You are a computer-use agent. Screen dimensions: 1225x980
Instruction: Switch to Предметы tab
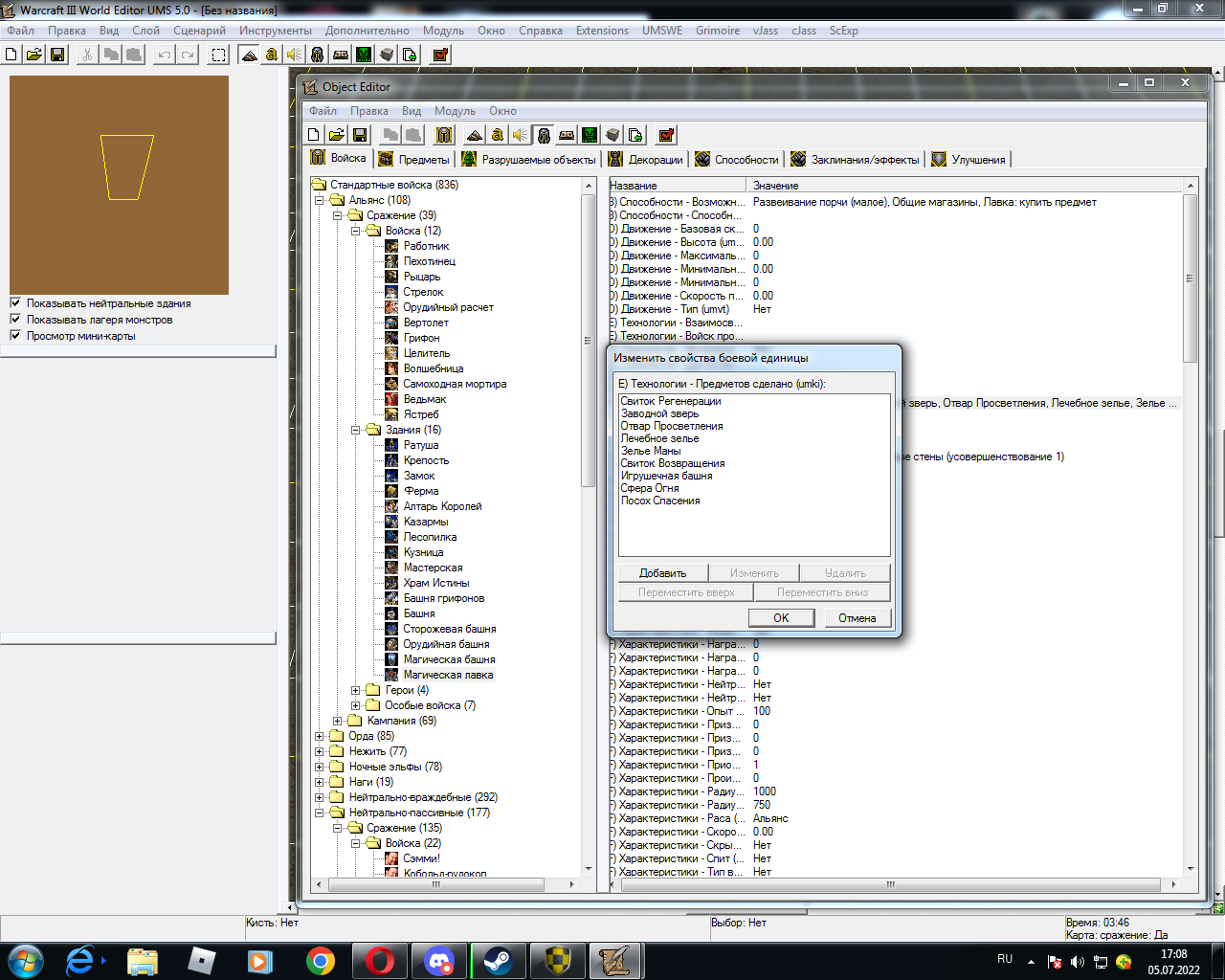pos(414,159)
